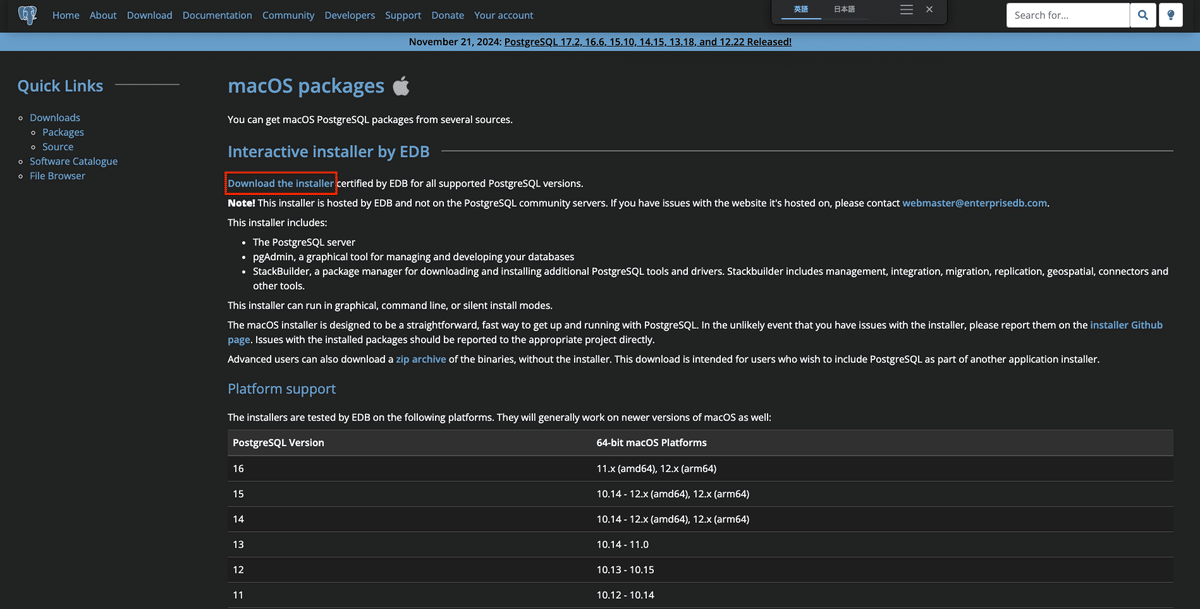Click The PostgreSQL server list item
The image size is (1200, 609).
(x=304, y=242)
